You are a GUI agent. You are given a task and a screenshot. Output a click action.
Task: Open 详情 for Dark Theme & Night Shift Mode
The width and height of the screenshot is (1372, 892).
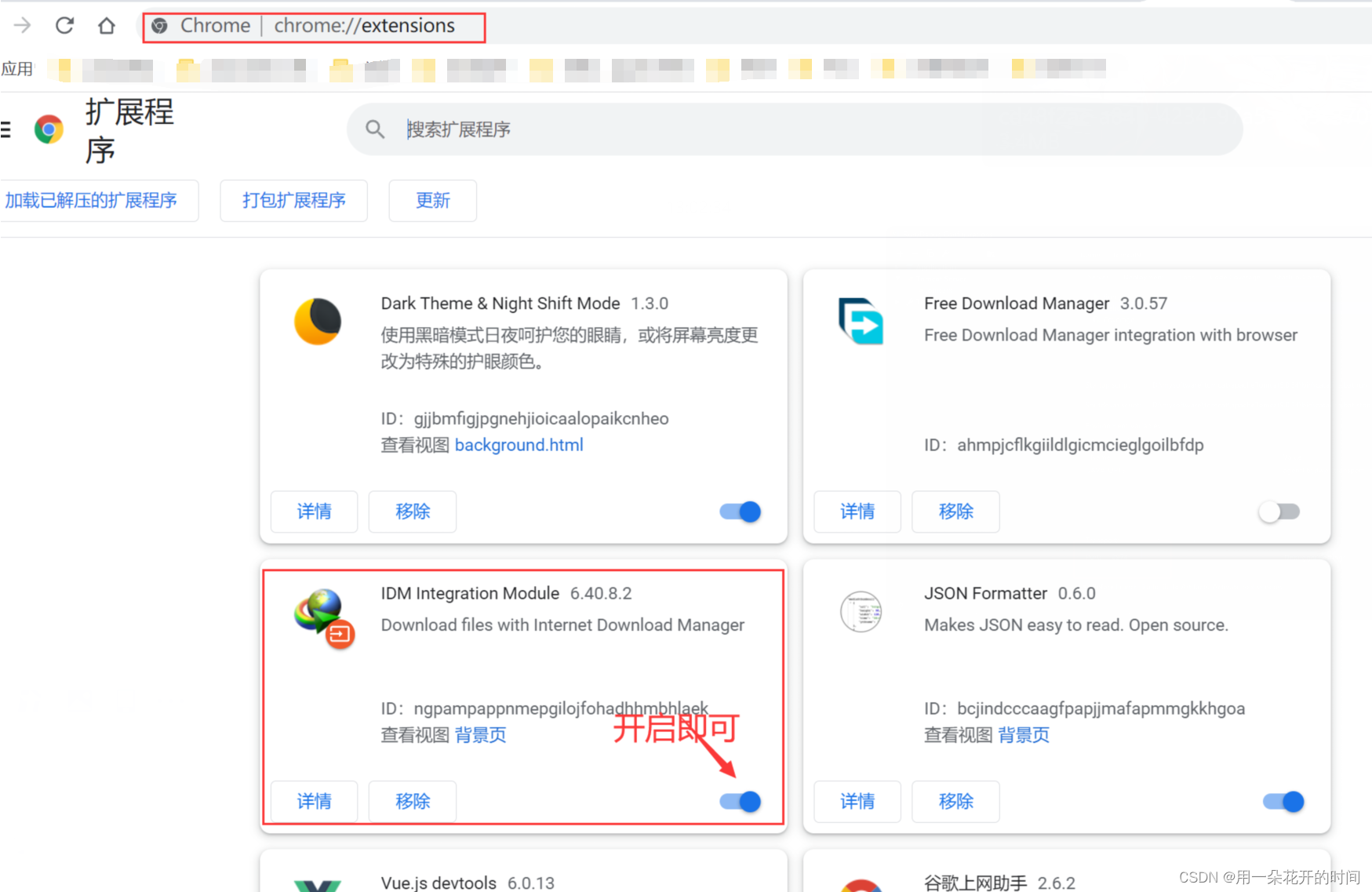(314, 512)
